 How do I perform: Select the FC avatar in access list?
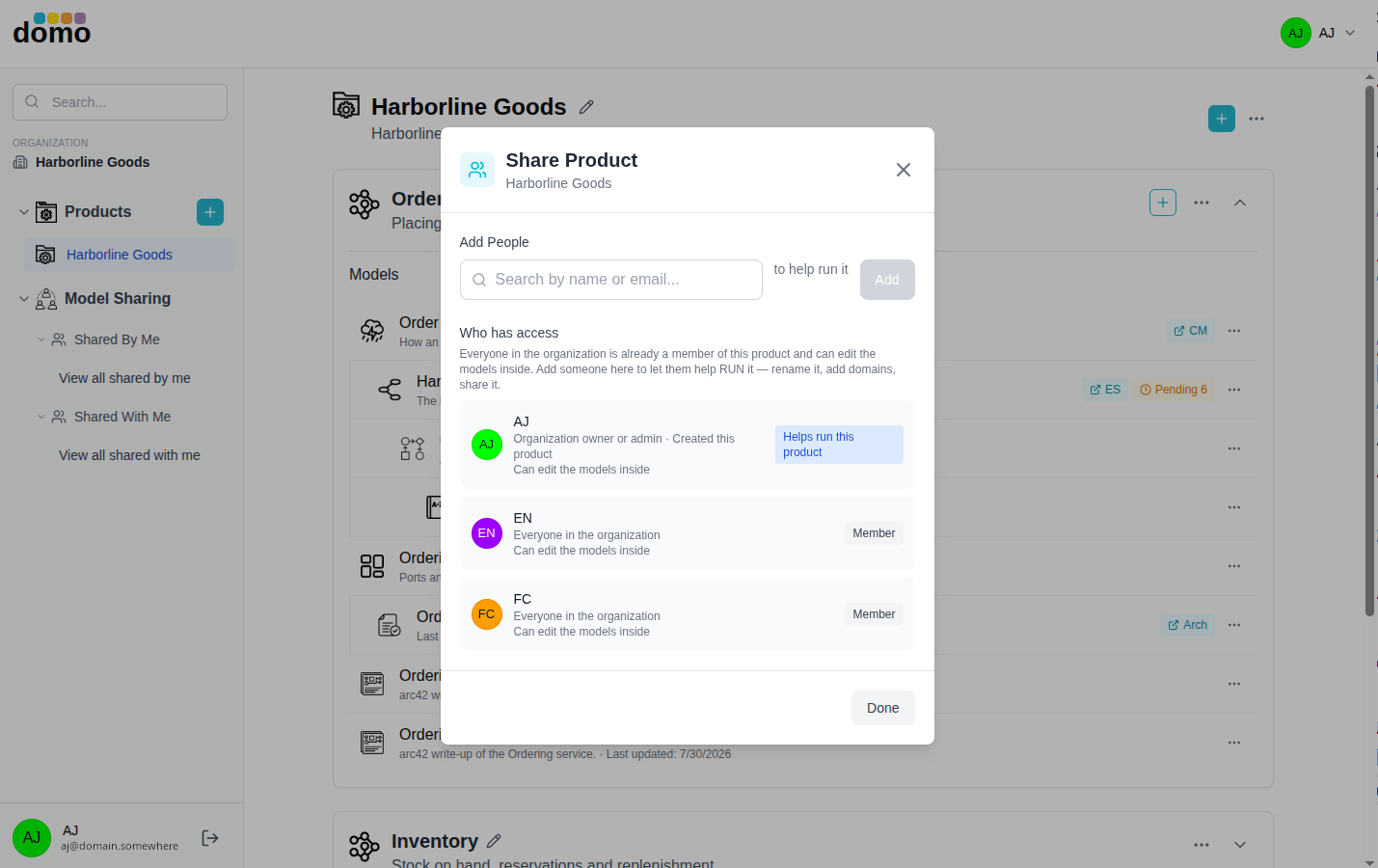click(487, 614)
